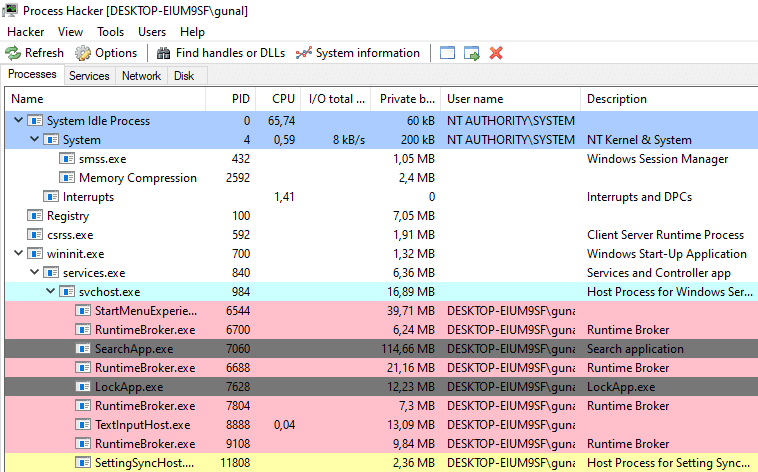
Task: Select RuntimeBroker.exe with PID 7804
Action: [x=145, y=406]
